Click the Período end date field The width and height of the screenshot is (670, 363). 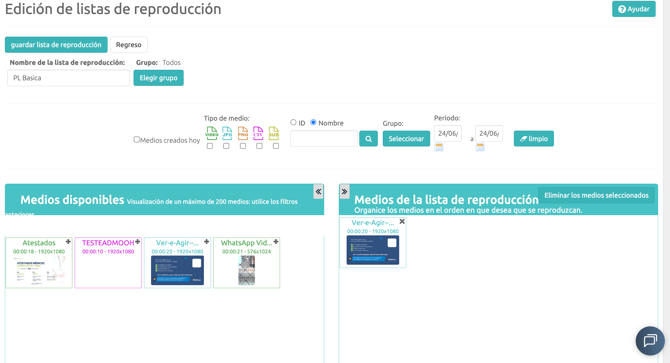489,134
